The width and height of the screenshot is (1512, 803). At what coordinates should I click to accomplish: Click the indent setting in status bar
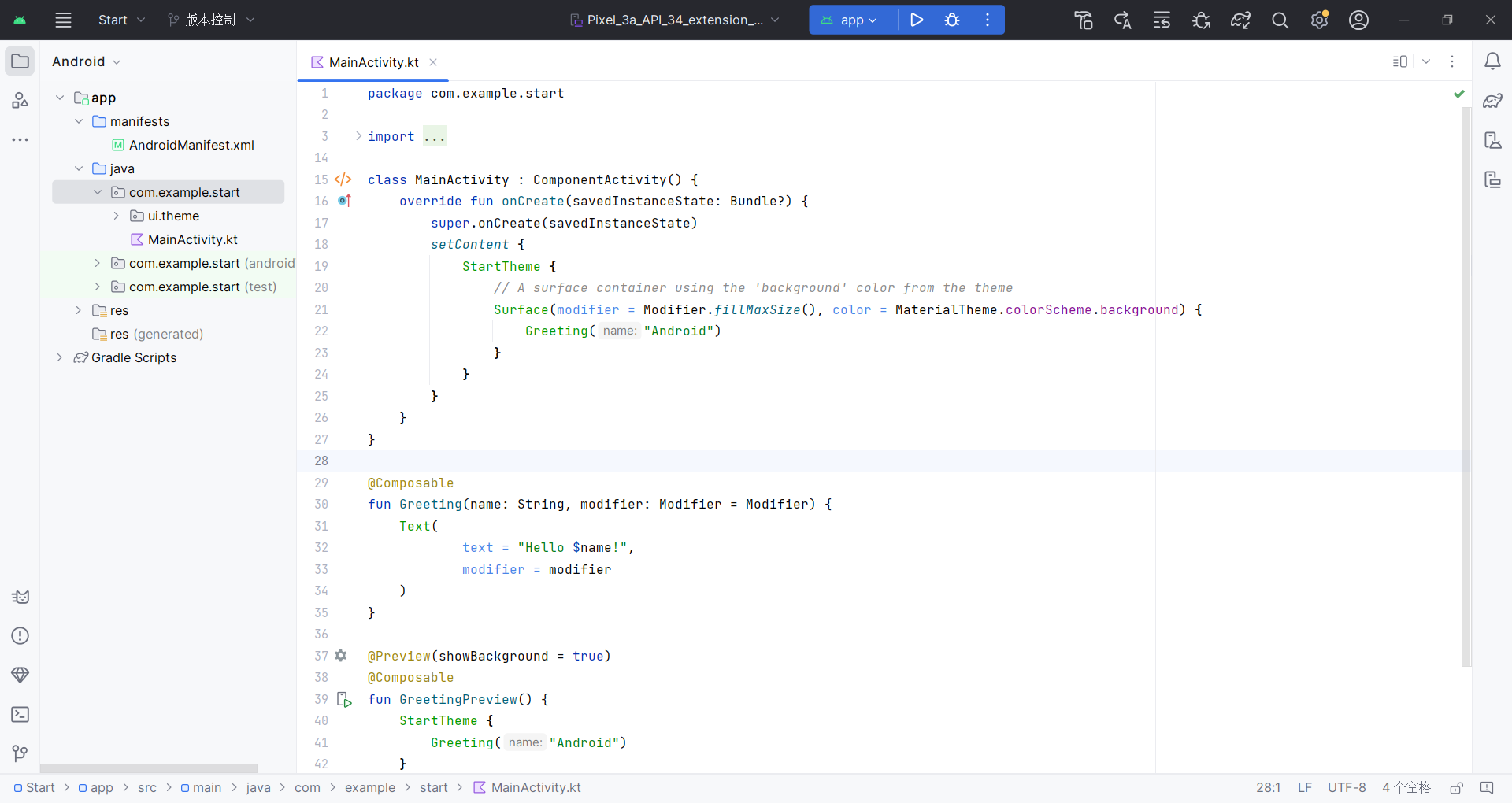tap(1406, 788)
